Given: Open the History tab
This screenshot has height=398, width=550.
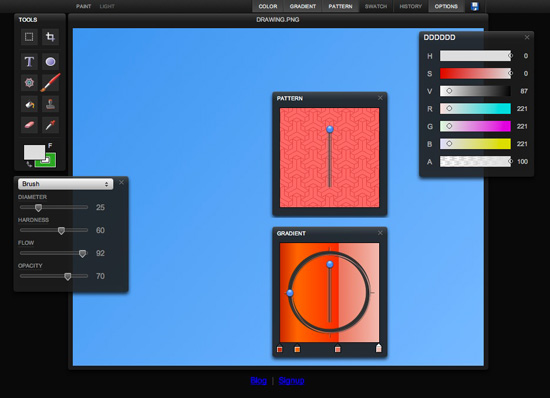Looking at the screenshot, I should (411, 6).
